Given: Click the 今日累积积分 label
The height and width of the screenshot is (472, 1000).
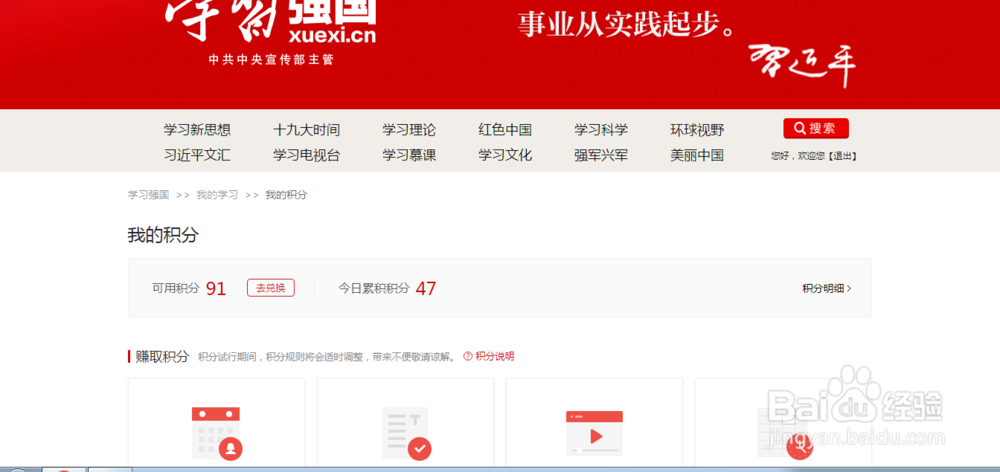Looking at the screenshot, I should [x=374, y=288].
